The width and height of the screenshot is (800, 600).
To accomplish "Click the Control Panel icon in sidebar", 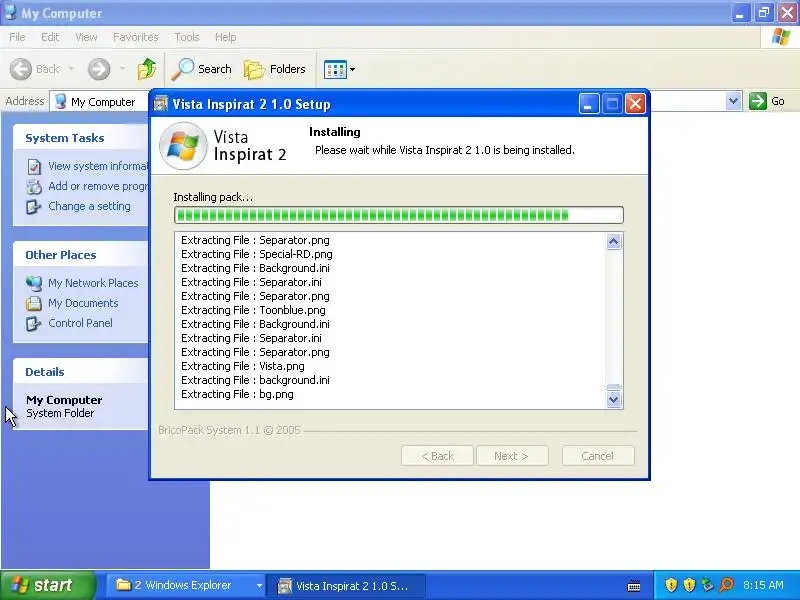I will [34, 323].
